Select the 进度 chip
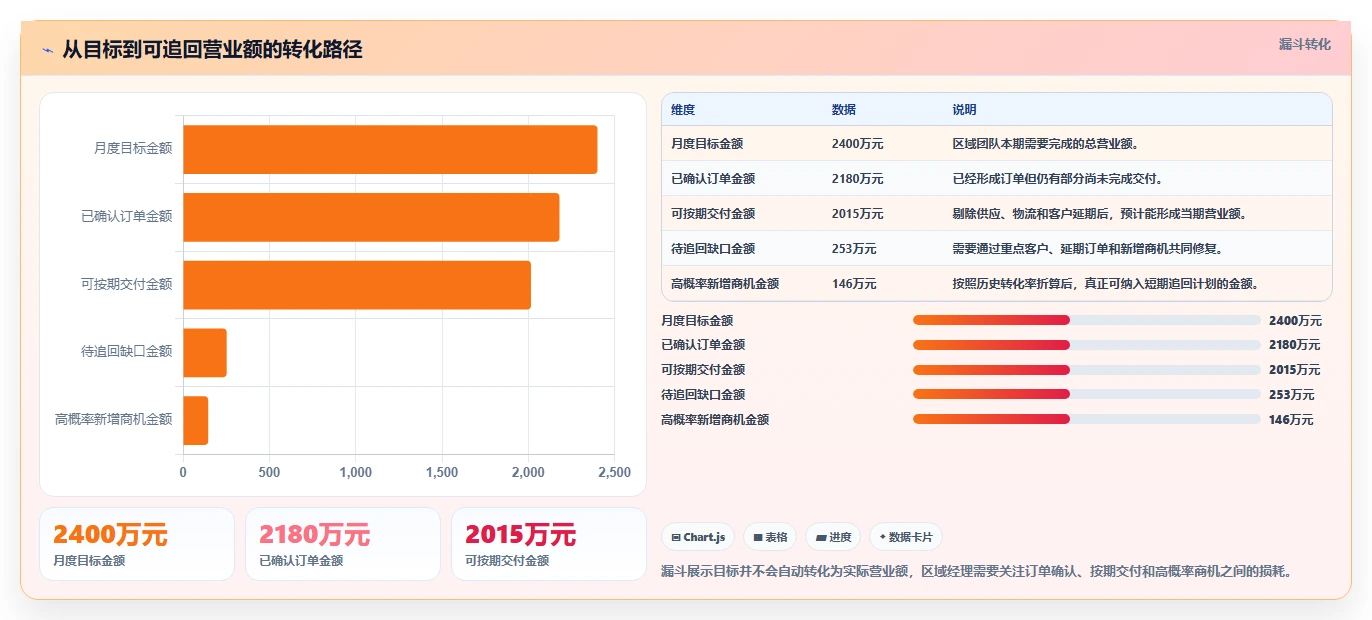Screen dimensions: 1372x620 pos(833,537)
